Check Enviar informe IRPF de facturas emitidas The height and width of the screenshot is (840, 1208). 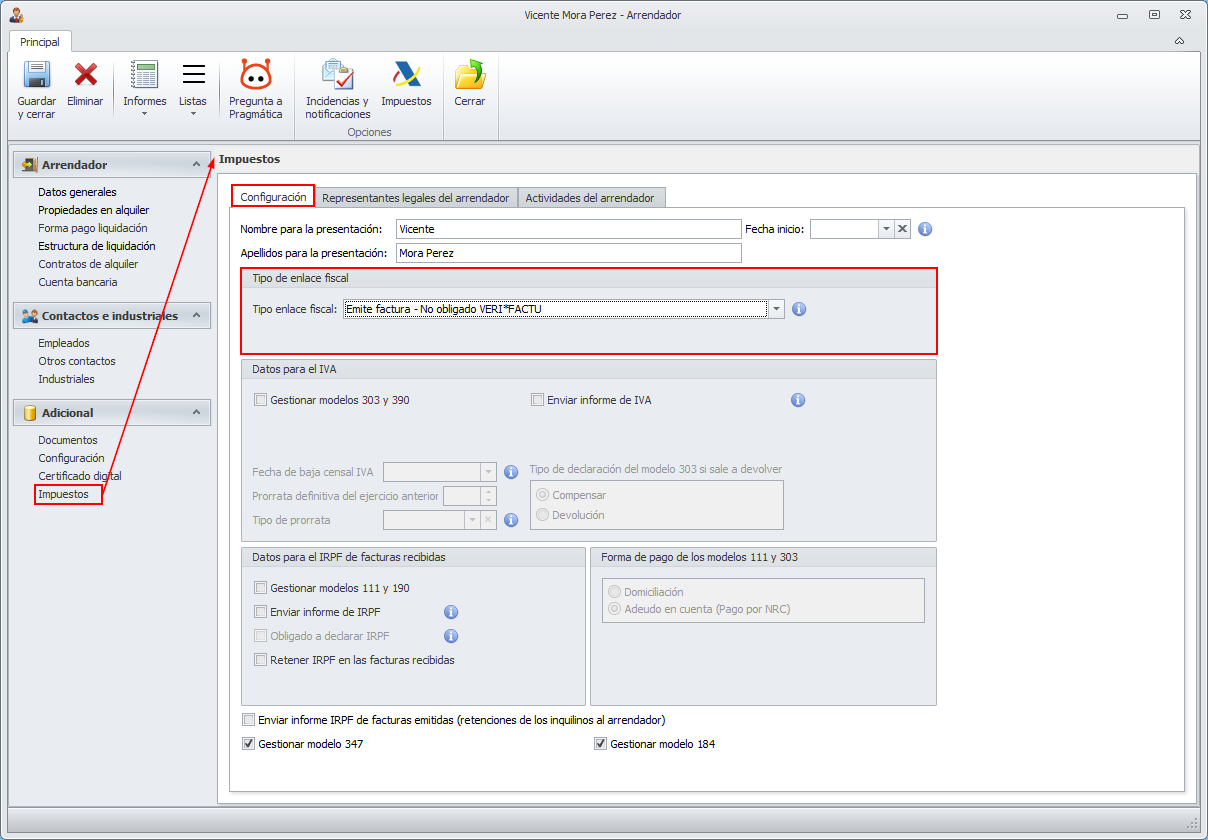coord(249,720)
